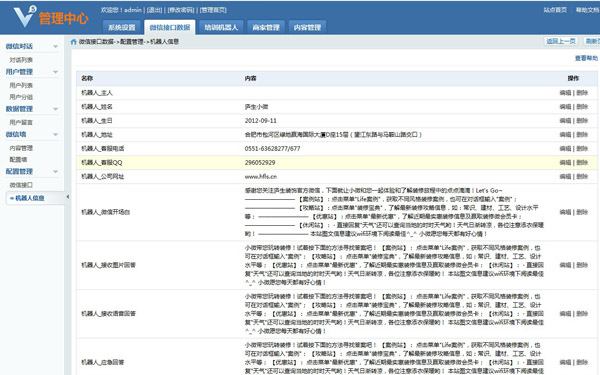Click the 数据管理 section header
Screen dimensions: 600x375
pos(19,109)
